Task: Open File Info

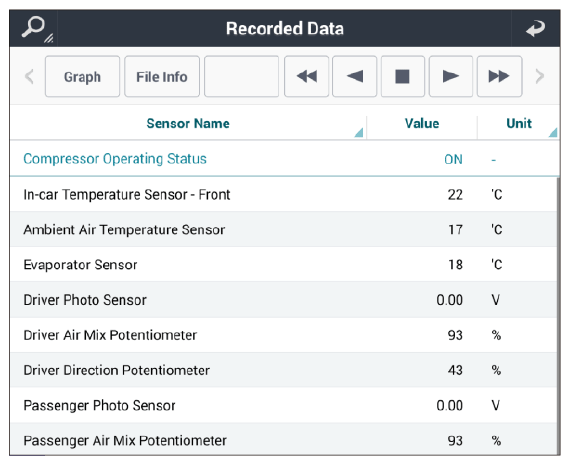Action: (x=162, y=76)
